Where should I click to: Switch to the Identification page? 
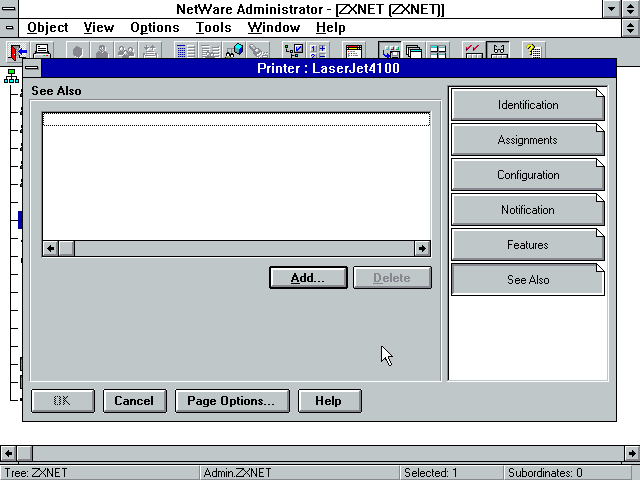pos(527,105)
